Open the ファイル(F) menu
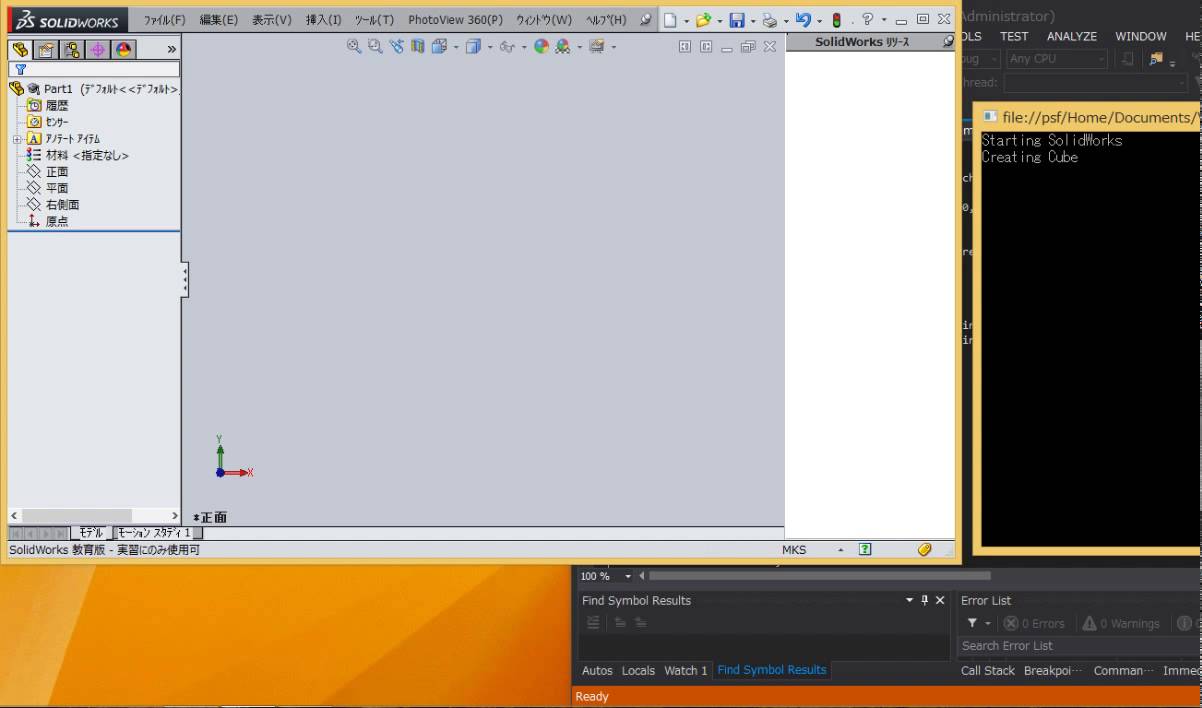Image resolution: width=1202 pixels, height=708 pixels. (x=164, y=20)
